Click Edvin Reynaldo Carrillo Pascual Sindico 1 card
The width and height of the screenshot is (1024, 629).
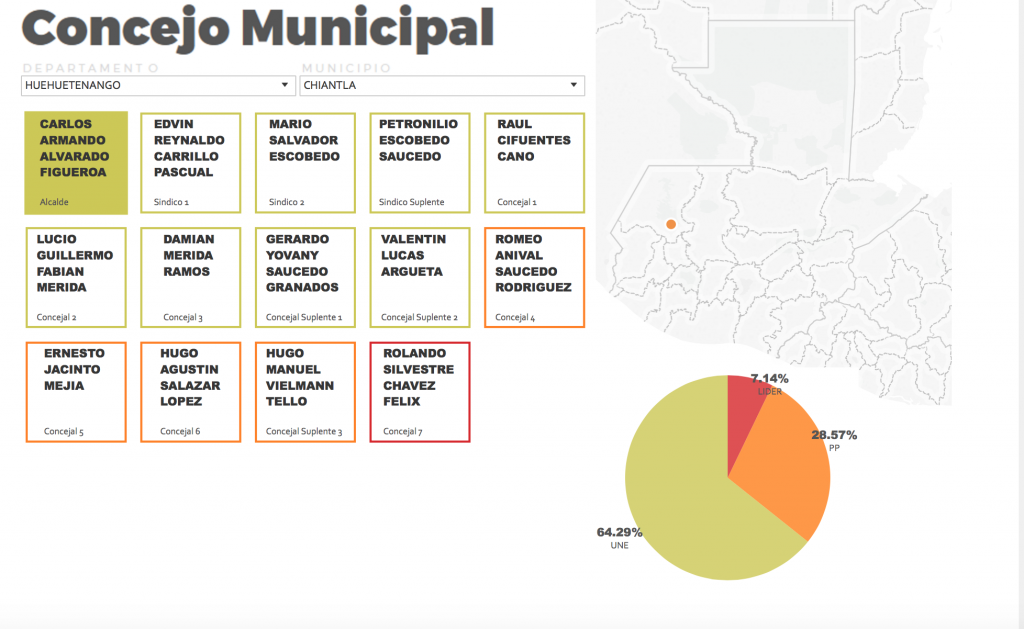click(191, 163)
